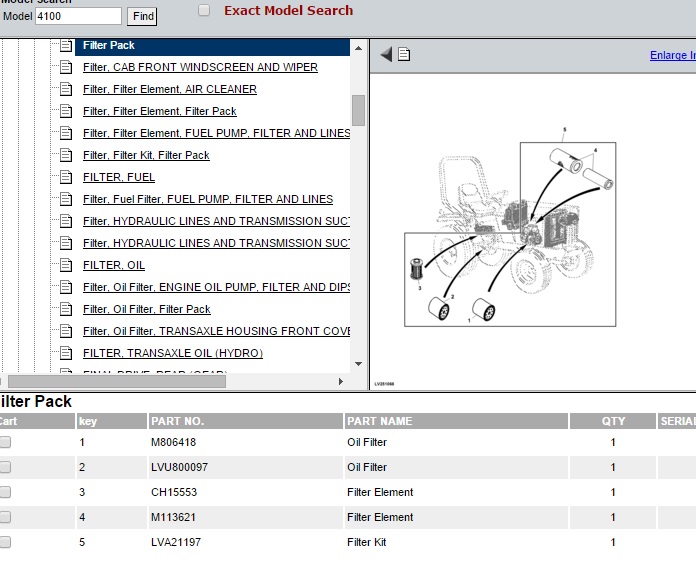Screen dimensions: 696x561
Task: Click the document icon beside Filter Pack
Action: (66, 45)
